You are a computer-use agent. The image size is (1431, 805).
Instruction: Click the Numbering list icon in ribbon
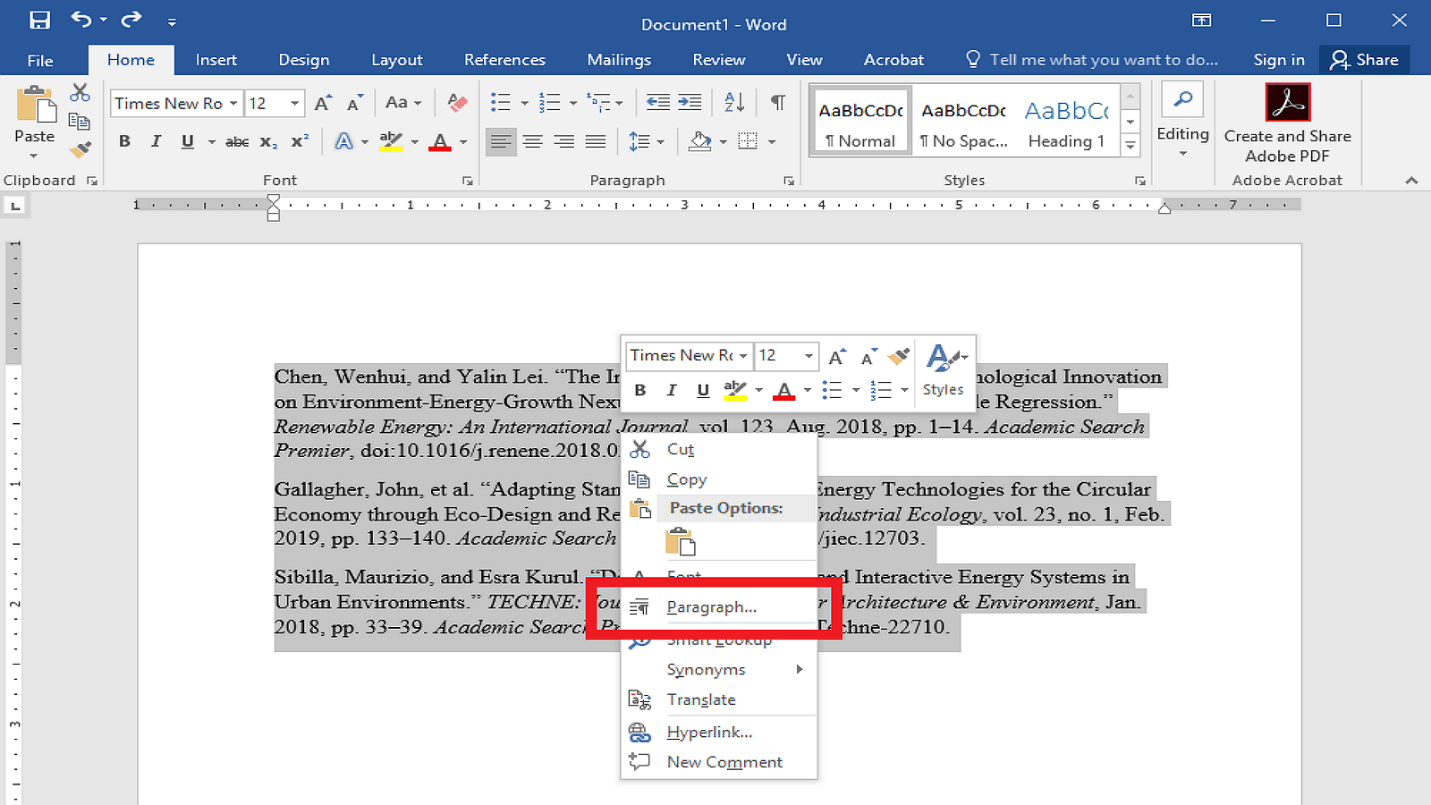coord(549,103)
